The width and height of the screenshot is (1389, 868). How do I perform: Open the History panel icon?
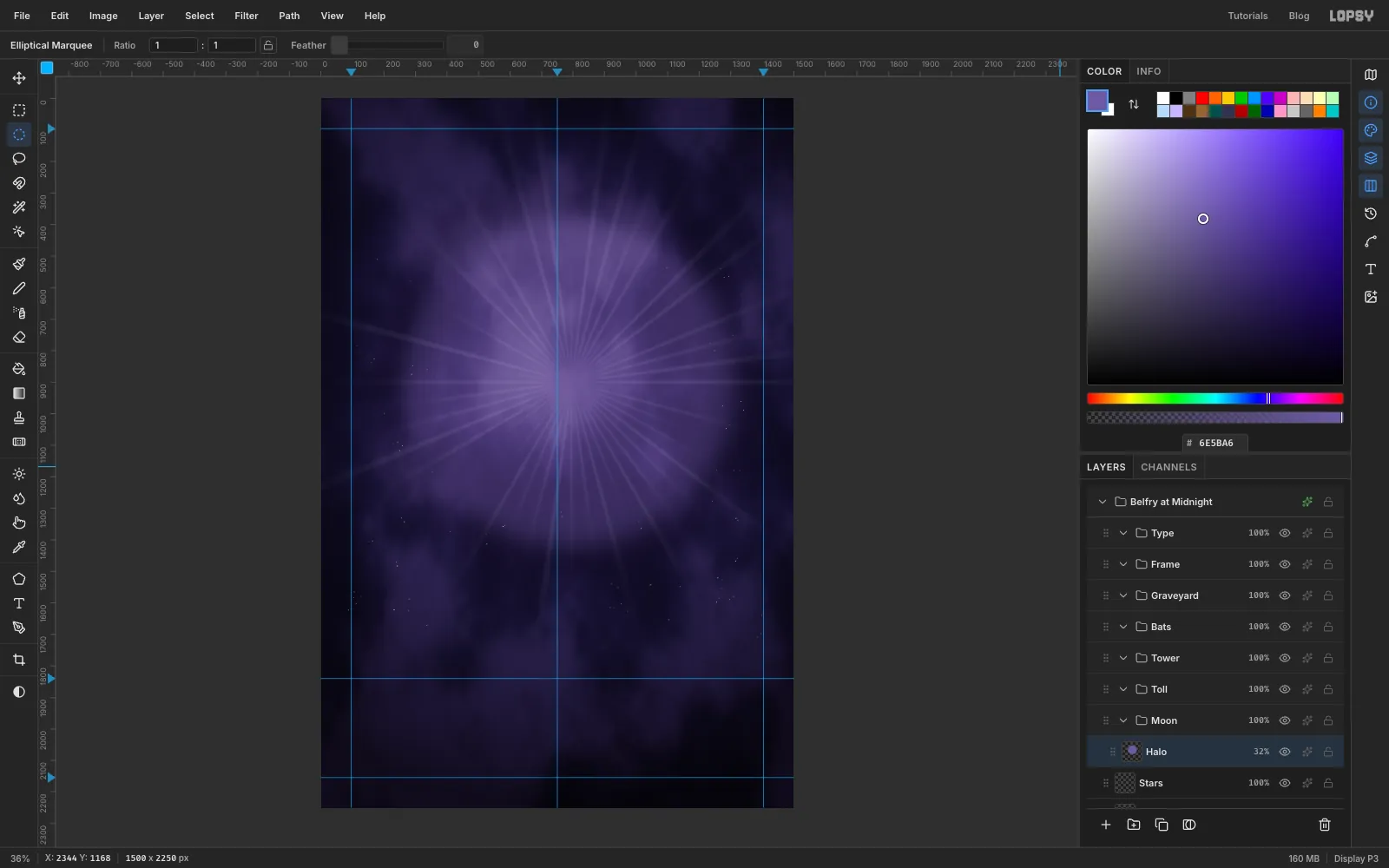1371,214
